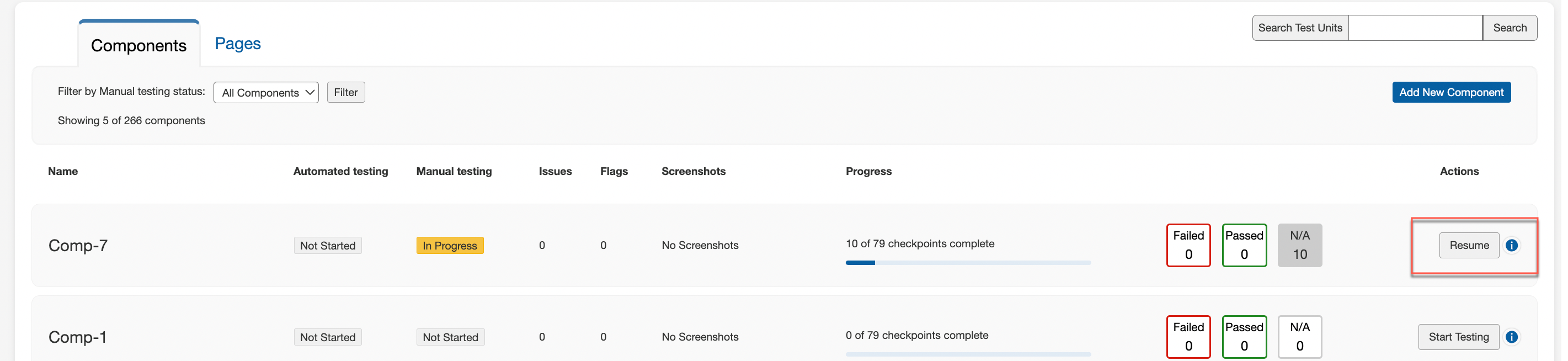Viewport: 1568px width, 361px height.
Task: Click the Failed count box for Comp-7
Action: [x=1188, y=245]
